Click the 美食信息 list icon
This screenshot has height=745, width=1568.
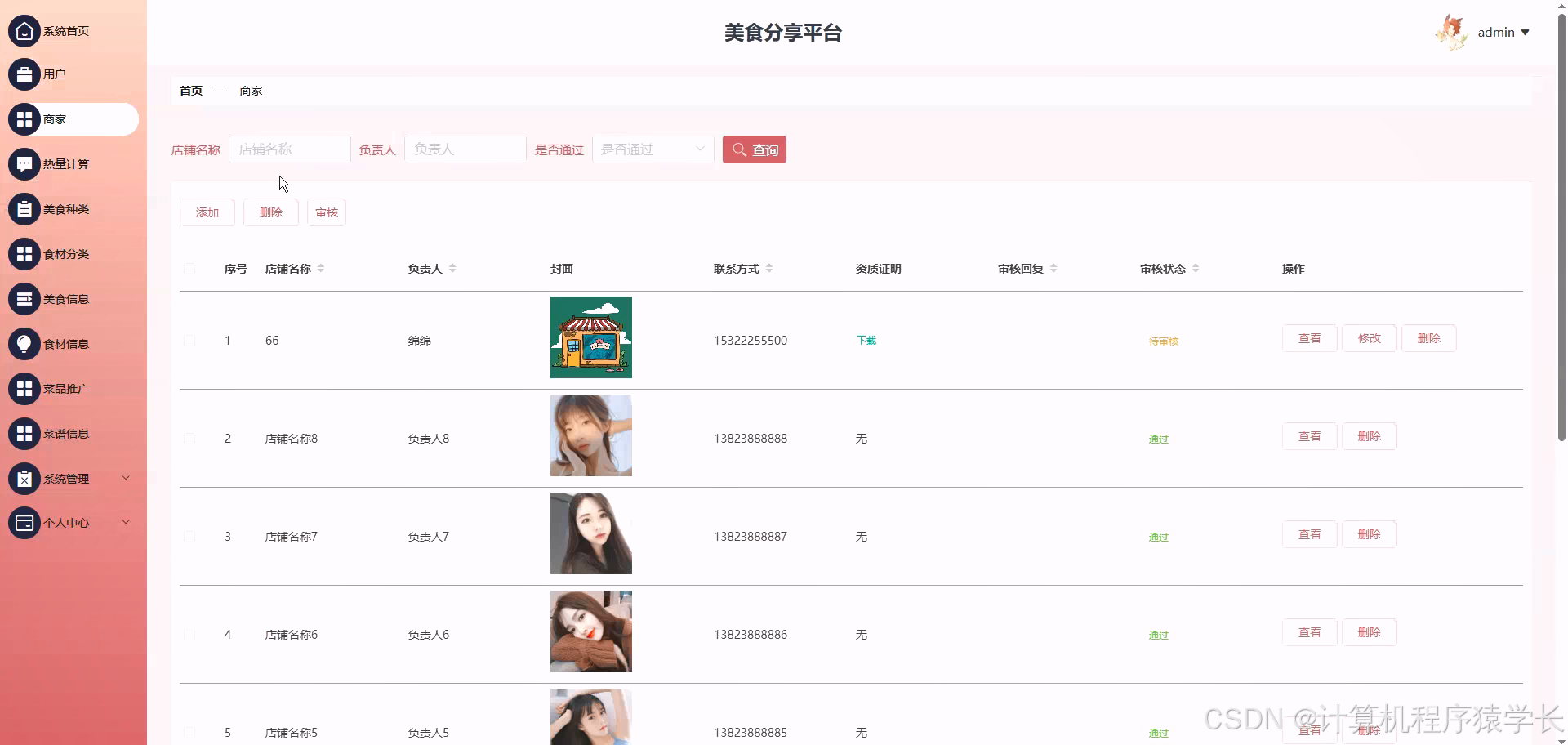click(24, 299)
